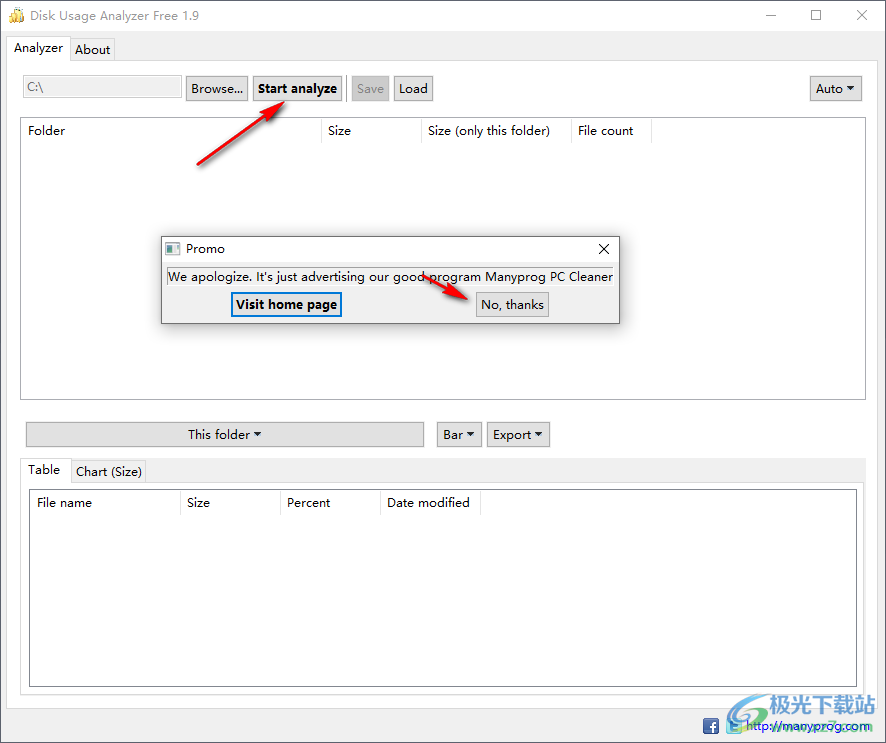The width and height of the screenshot is (886, 743).
Task: Click Visit home page button
Action: pos(286,305)
